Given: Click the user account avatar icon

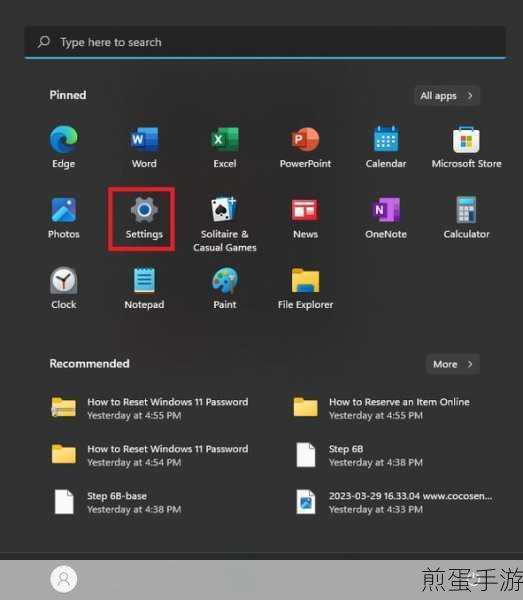Looking at the screenshot, I should tap(64, 579).
